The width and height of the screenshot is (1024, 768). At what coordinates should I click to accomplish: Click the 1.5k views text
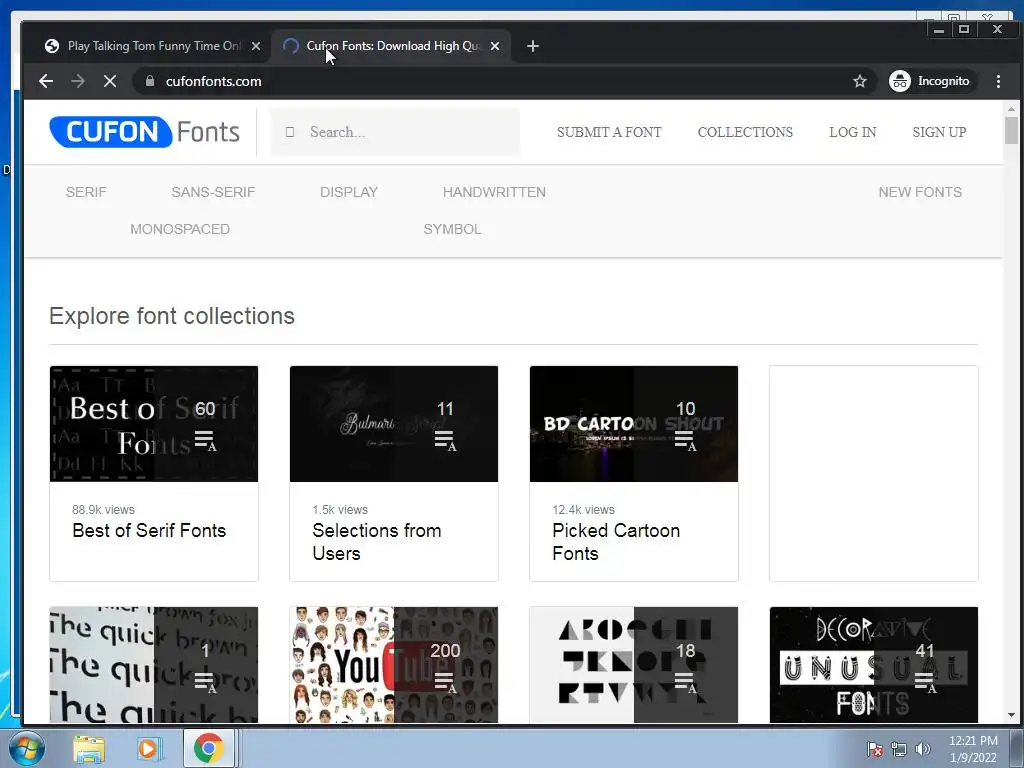point(340,509)
